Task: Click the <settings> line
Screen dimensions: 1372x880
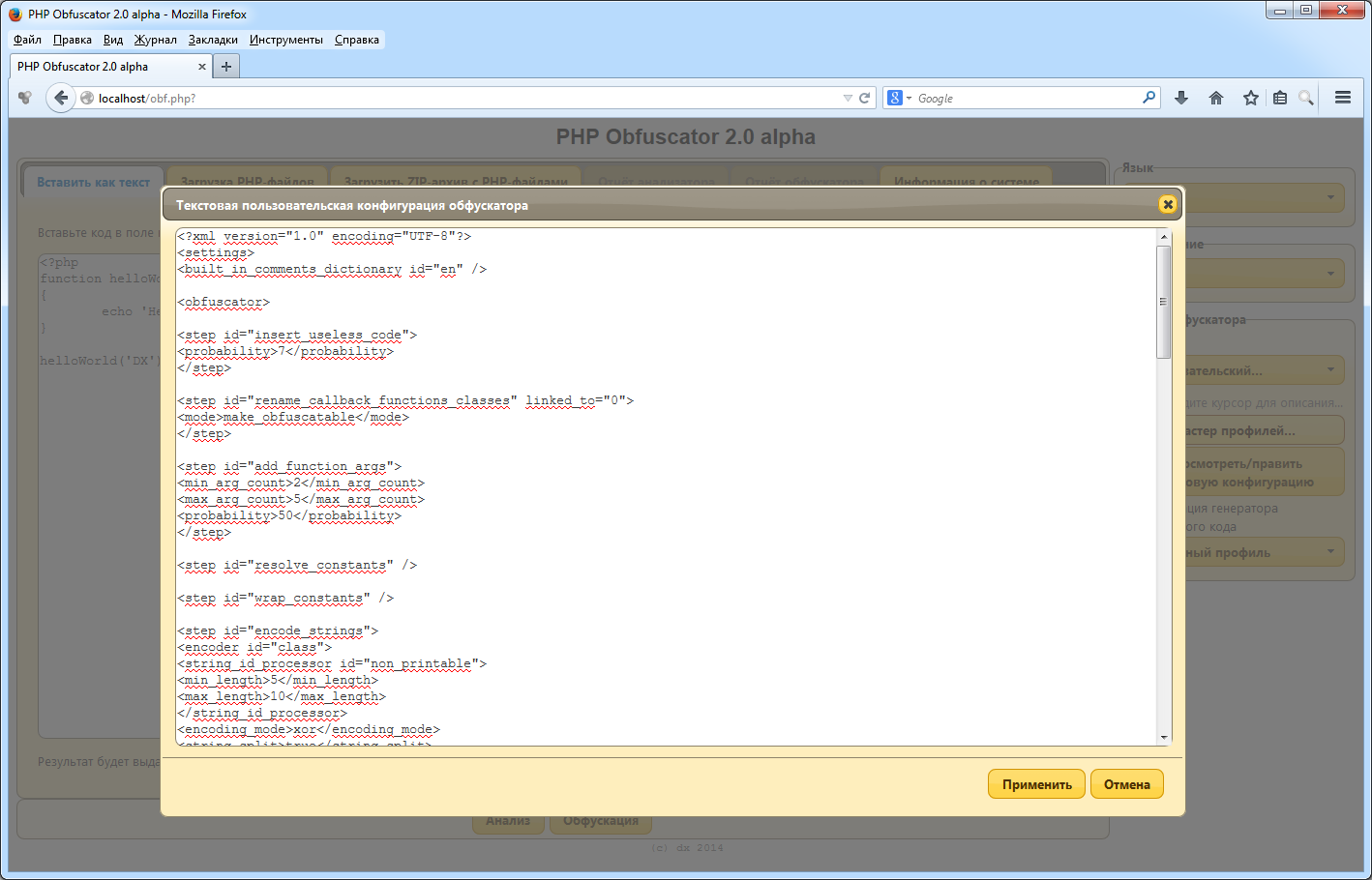Action: click(x=216, y=252)
